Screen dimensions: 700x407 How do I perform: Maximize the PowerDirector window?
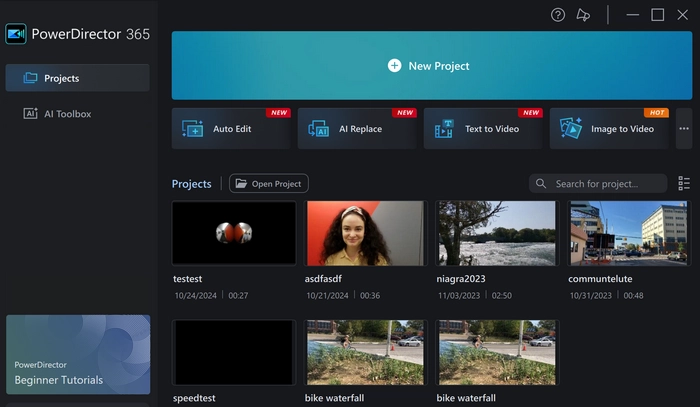point(658,15)
